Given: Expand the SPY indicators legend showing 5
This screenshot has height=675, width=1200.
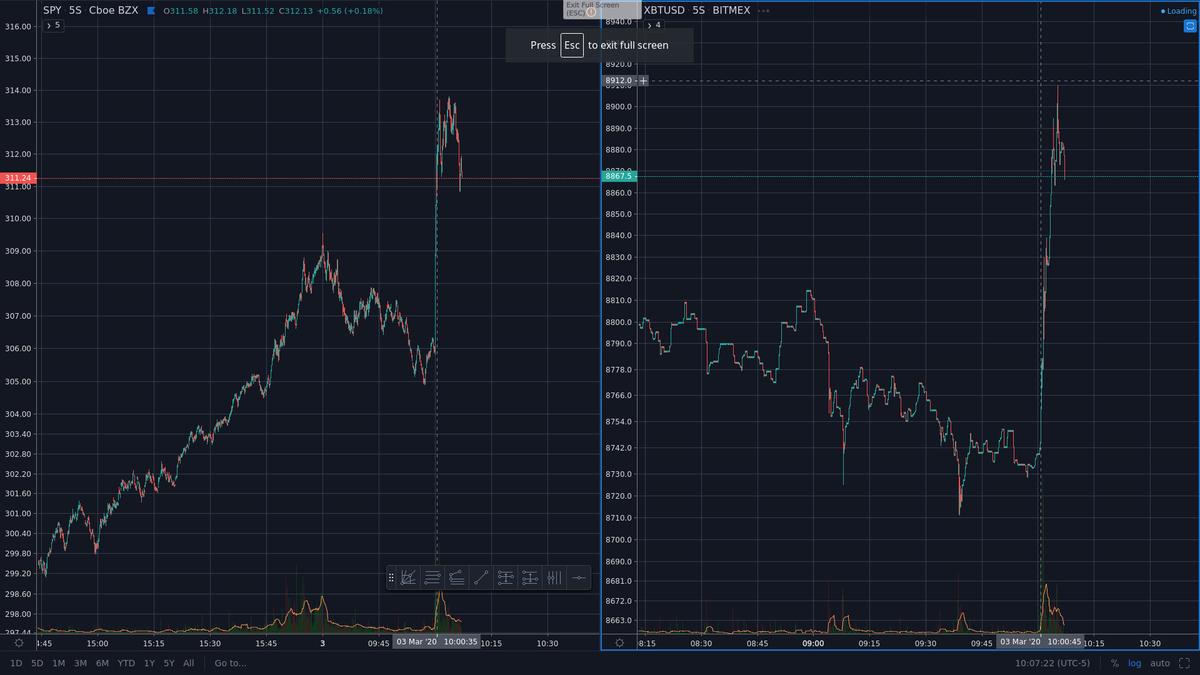Looking at the screenshot, I should pos(53,25).
